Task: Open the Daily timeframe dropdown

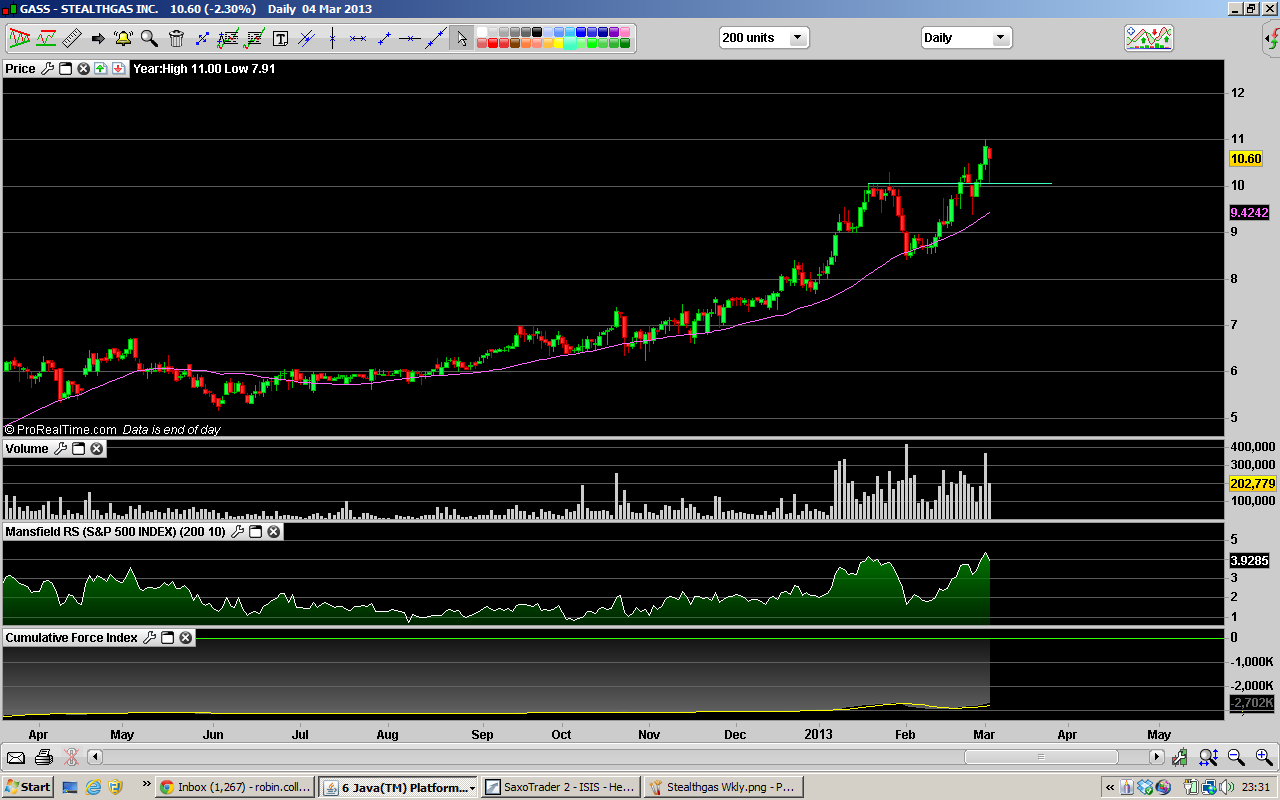Action: pos(999,38)
